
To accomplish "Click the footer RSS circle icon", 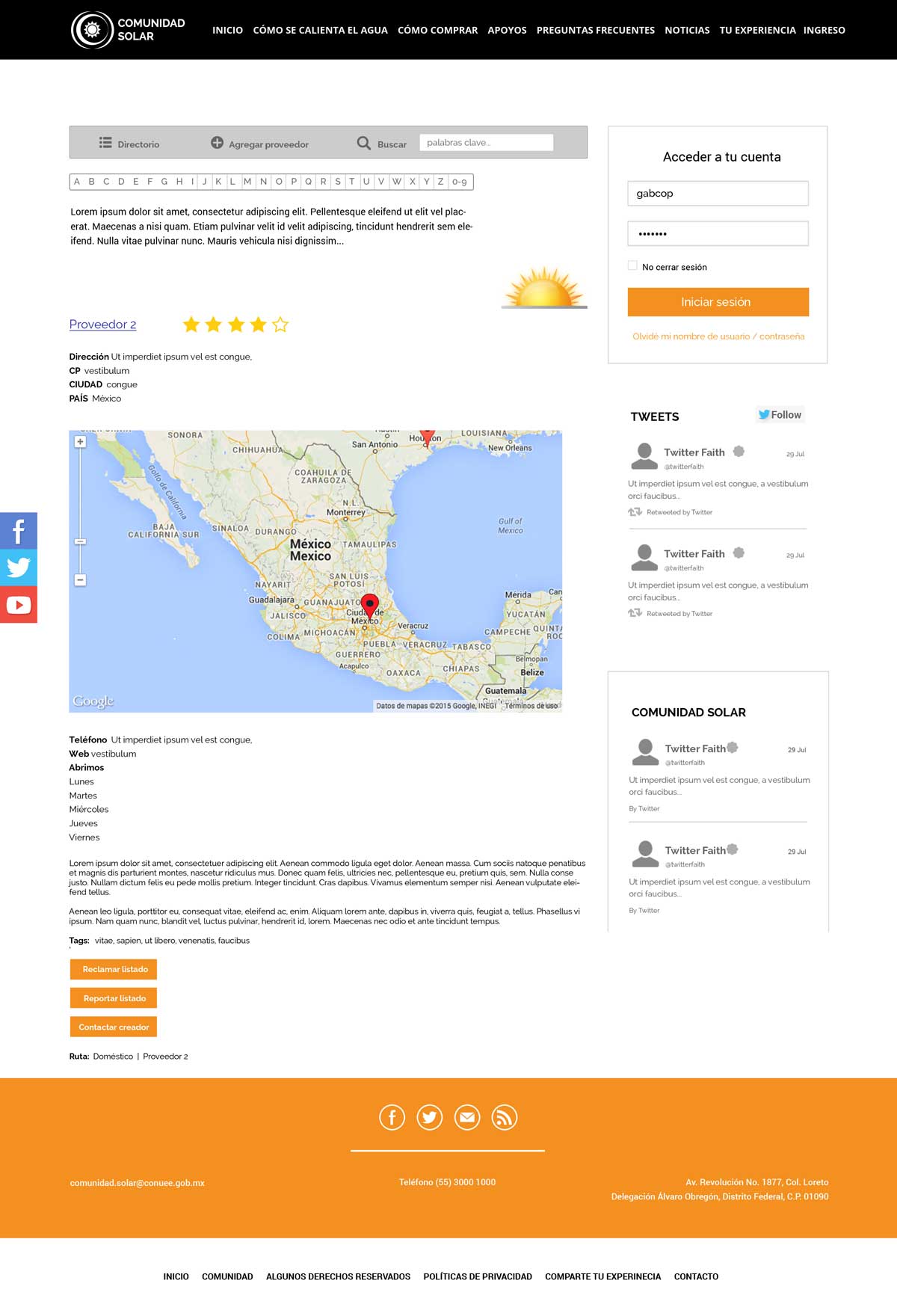I will pos(505,1117).
